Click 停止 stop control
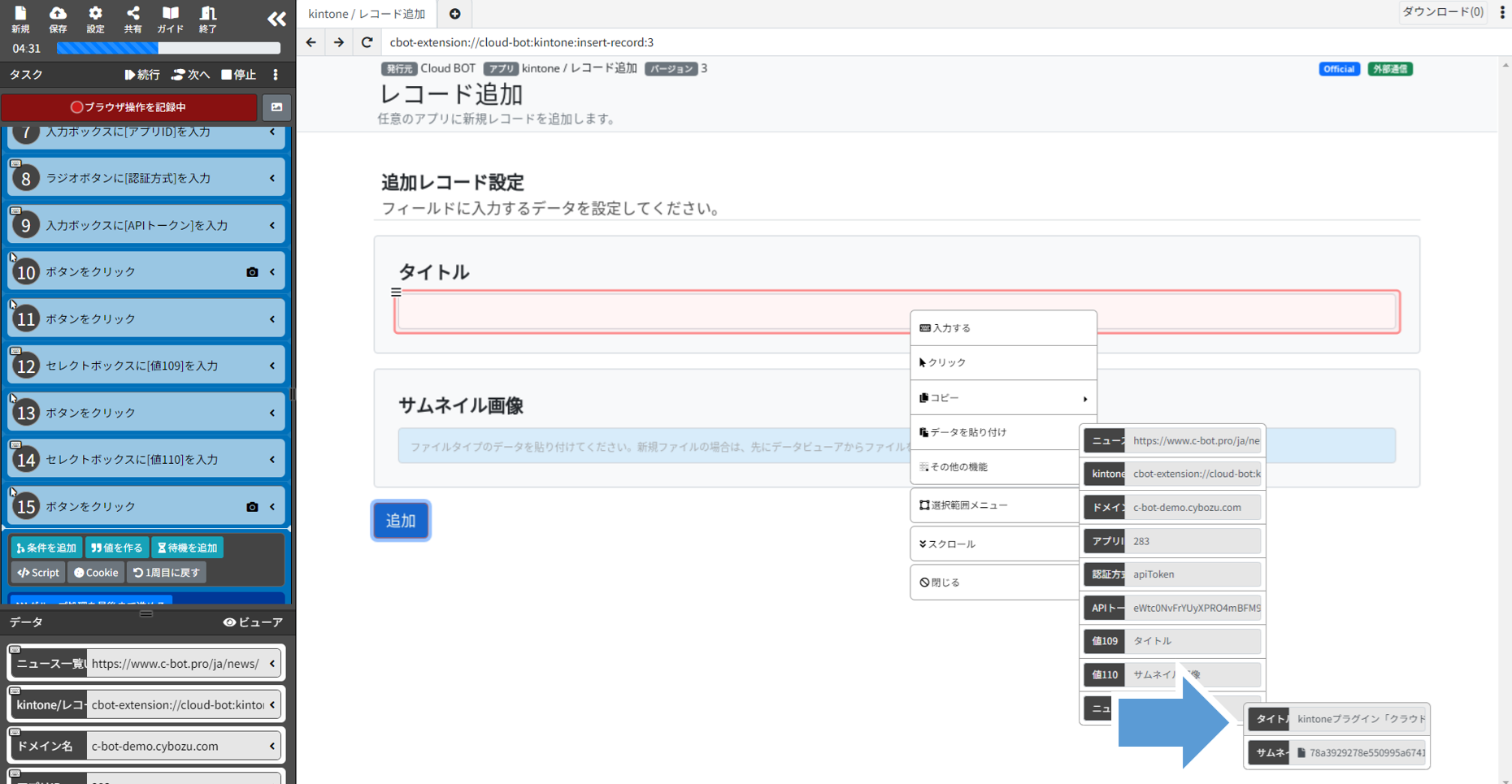1512x784 pixels. [x=239, y=75]
